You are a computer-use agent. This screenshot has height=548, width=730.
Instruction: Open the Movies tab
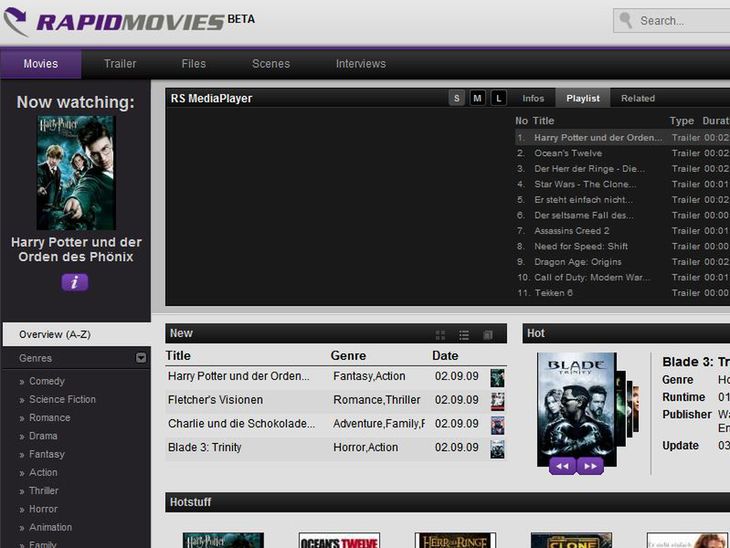tap(41, 64)
